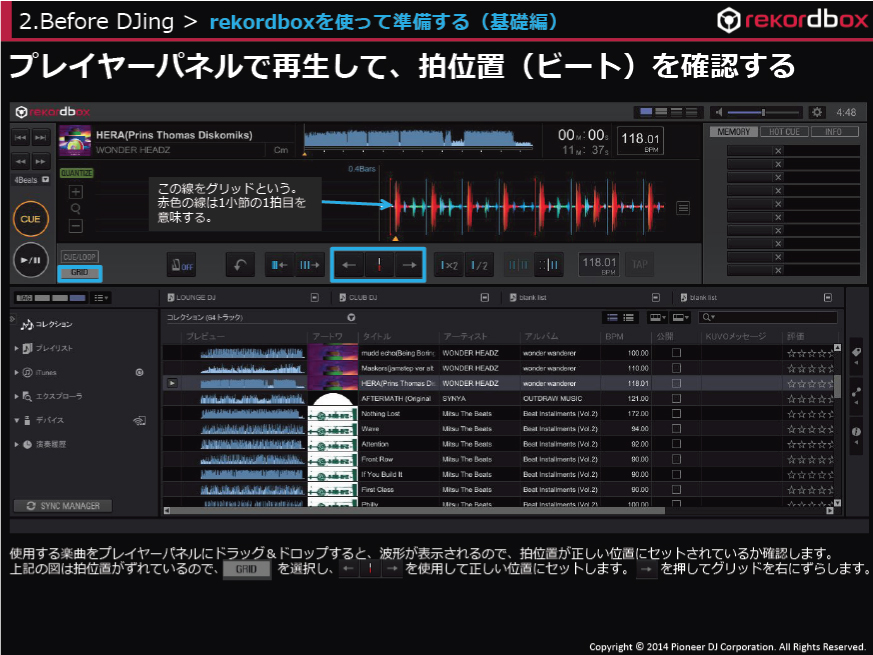
Task: Shift the beat grid right using the arrow left of x2
Action: pos(409,265)
